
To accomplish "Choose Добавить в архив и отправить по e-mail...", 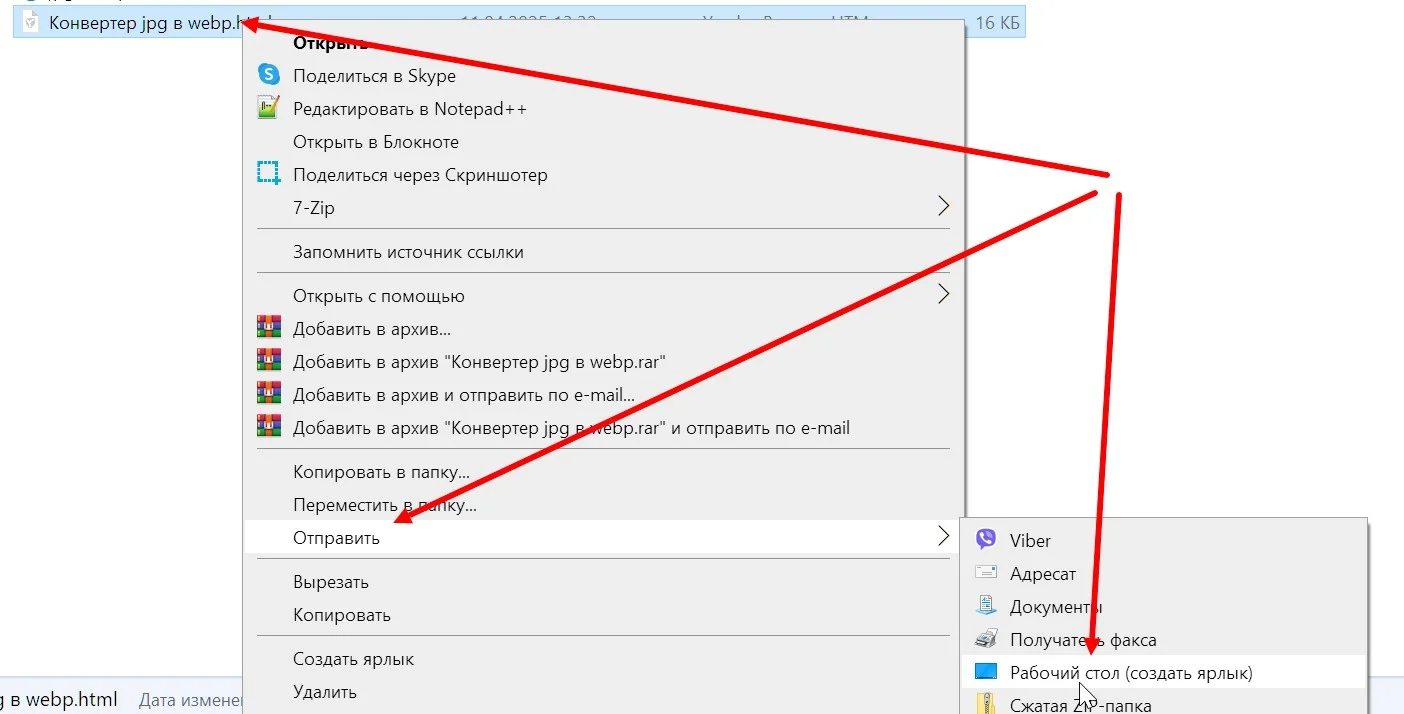I will pos(464,395).
